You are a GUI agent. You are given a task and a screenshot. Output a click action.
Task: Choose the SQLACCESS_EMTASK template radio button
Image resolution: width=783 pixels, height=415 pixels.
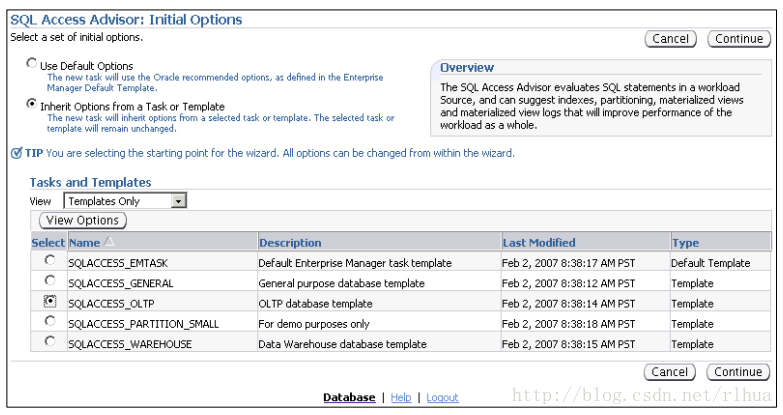(x=49, y=260)
